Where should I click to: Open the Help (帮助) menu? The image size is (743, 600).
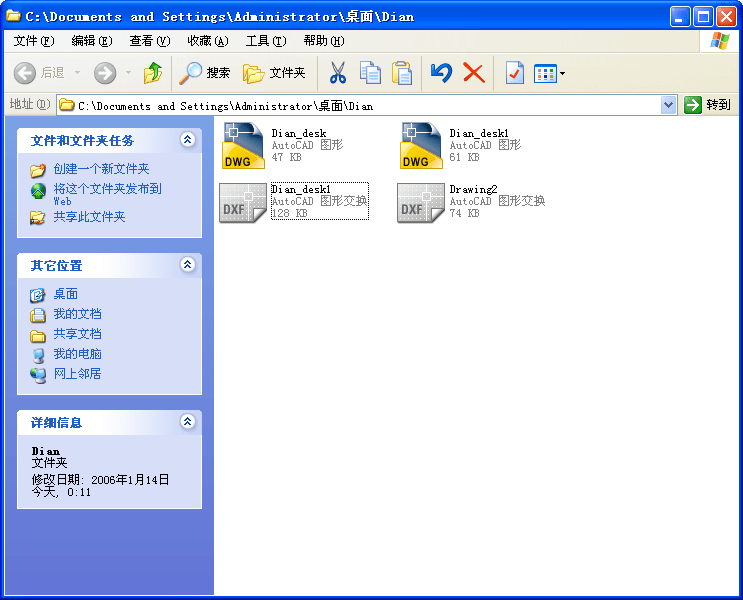tap(324, 41)
